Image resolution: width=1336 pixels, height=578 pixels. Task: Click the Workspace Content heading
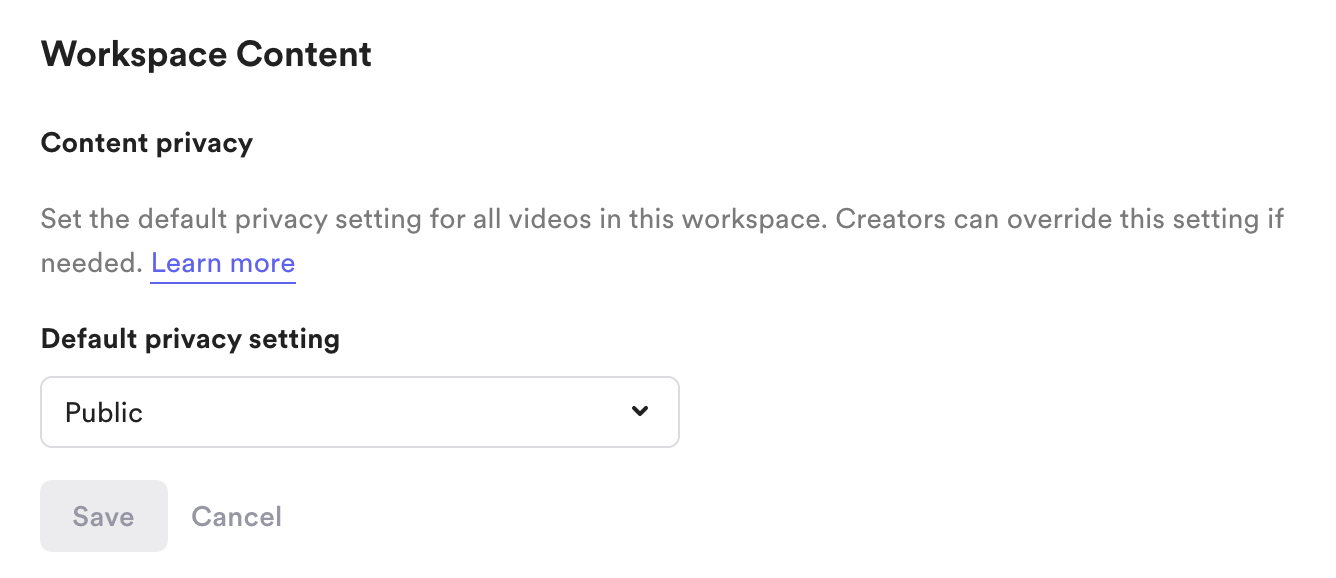tap(206, 54)
